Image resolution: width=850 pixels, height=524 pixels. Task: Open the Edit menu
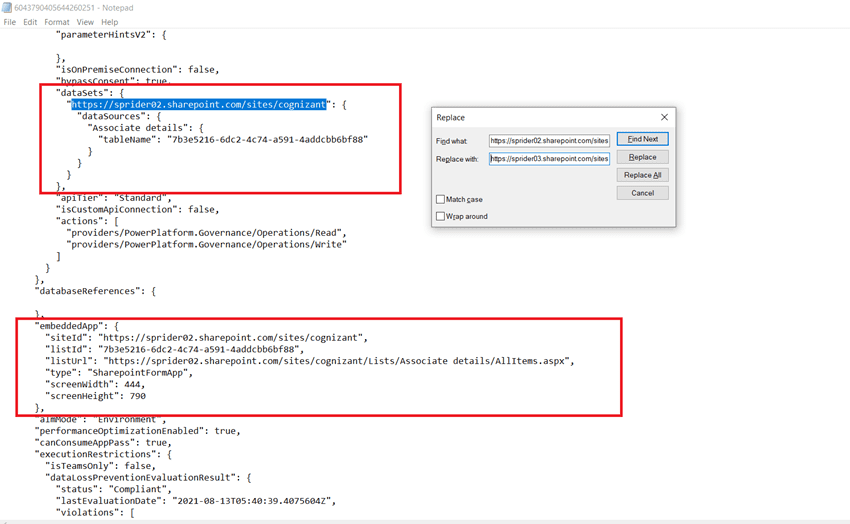pos(30,22)
